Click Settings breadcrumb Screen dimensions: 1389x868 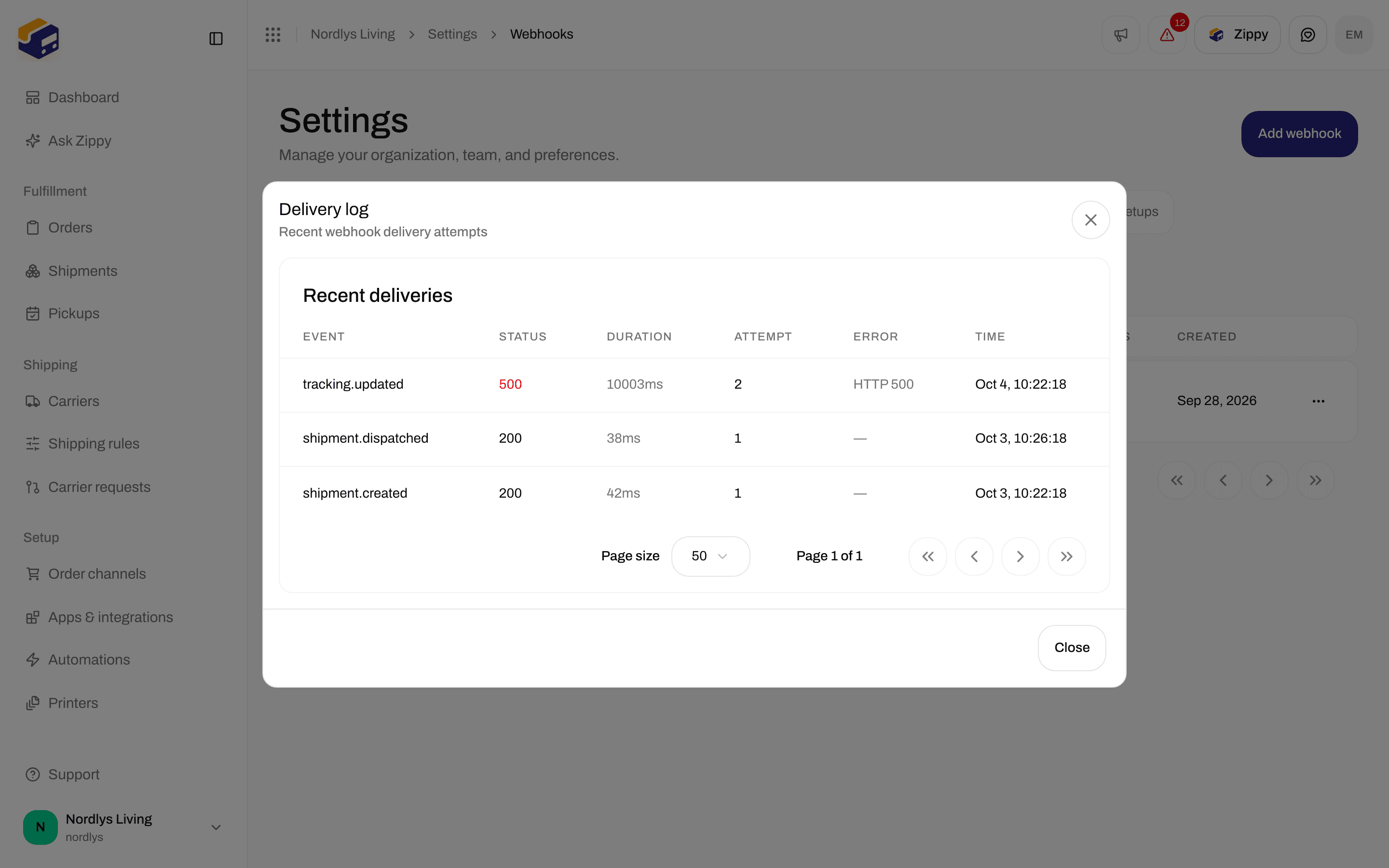click(452, 34)
